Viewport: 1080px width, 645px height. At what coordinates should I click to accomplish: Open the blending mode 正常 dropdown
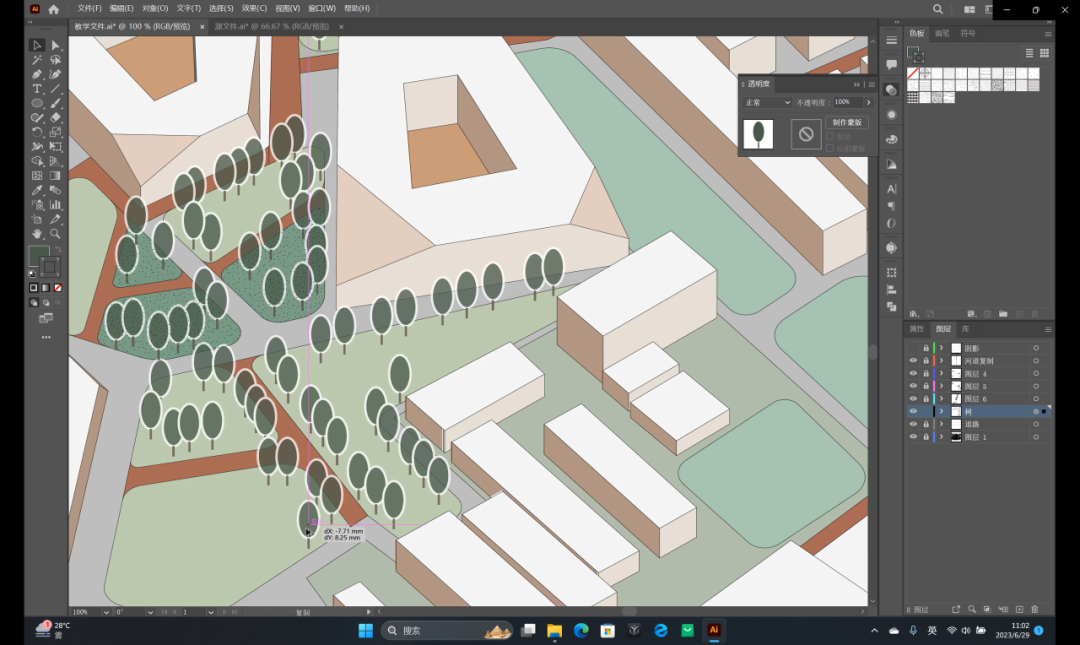(x=767, y=103)
